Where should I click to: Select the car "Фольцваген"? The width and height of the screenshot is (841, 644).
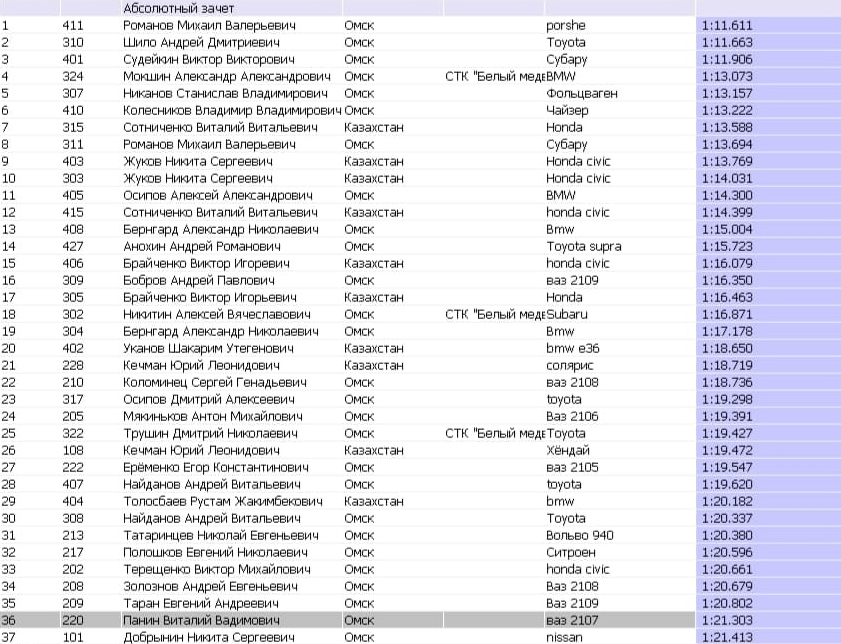pyautogui.click(x=582, y=93)
